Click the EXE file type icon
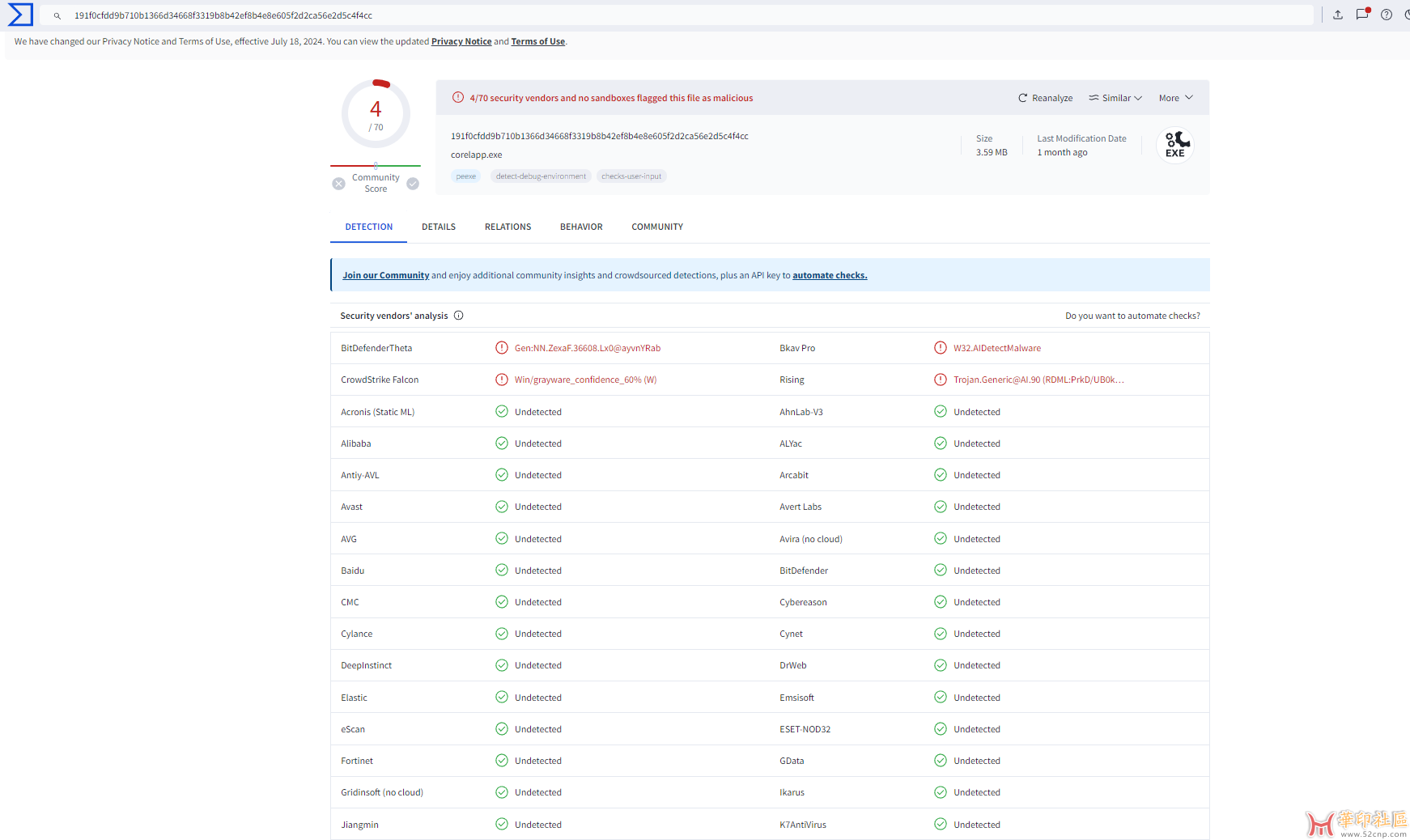The height and width of the screenshot is (840, 1410). (1175, 146)
